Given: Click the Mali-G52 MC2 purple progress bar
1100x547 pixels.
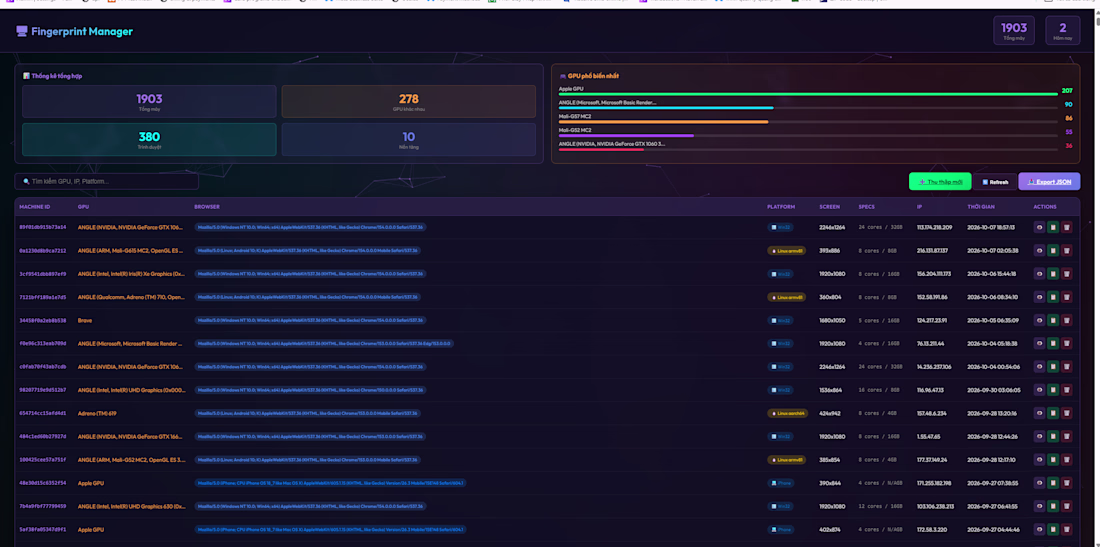Looking at the screenshot, I should [x=626, y=135].
